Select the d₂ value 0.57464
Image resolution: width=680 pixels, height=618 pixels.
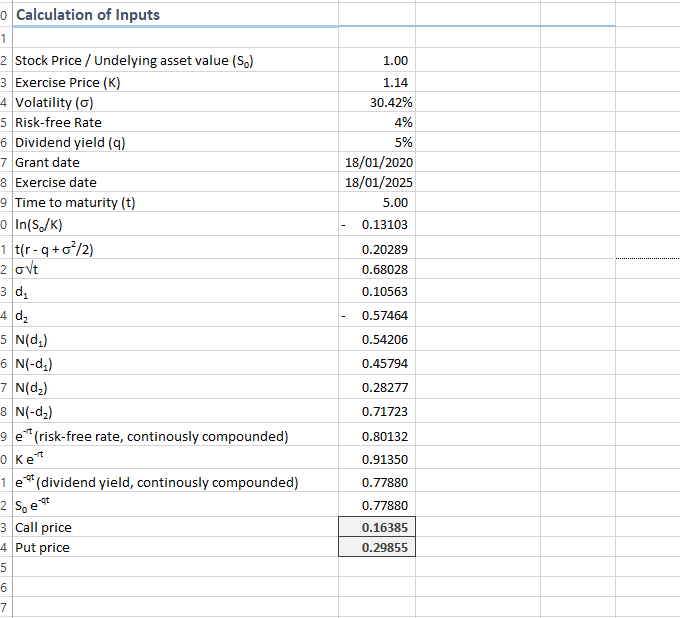pos(377,315)
